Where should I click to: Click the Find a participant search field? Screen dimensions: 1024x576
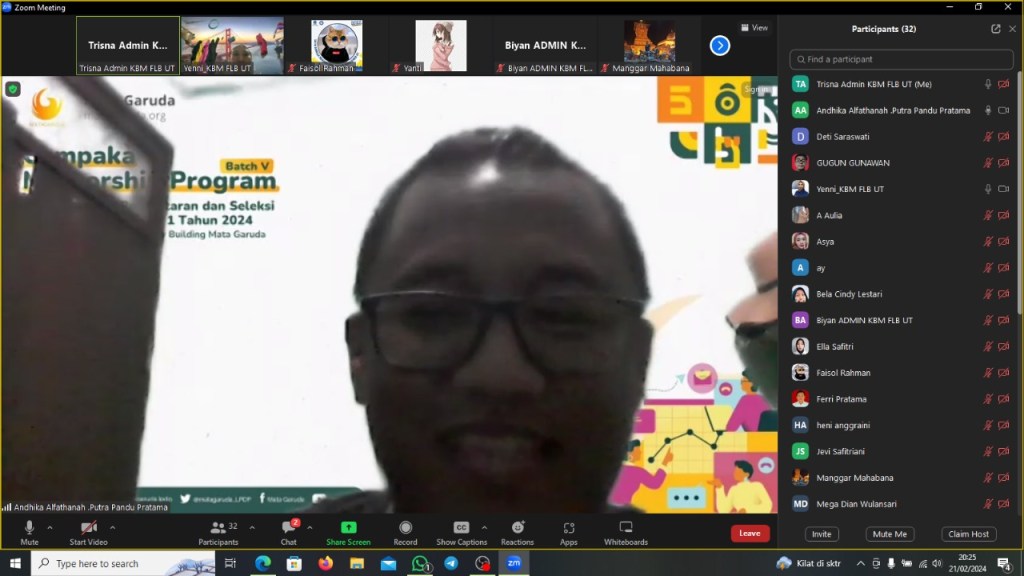pyautogui.click(x=900, y=59)
